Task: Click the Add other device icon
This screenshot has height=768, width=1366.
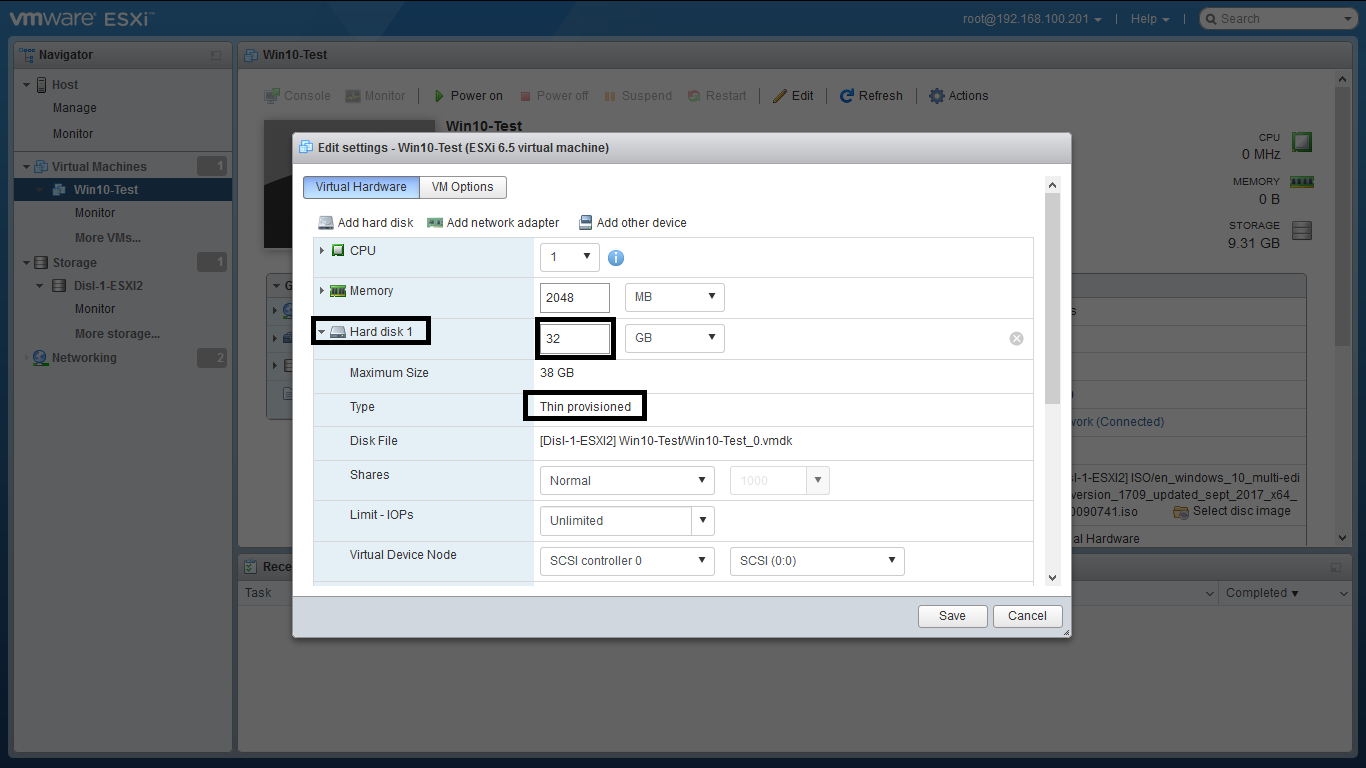Action: pos(585,223)
